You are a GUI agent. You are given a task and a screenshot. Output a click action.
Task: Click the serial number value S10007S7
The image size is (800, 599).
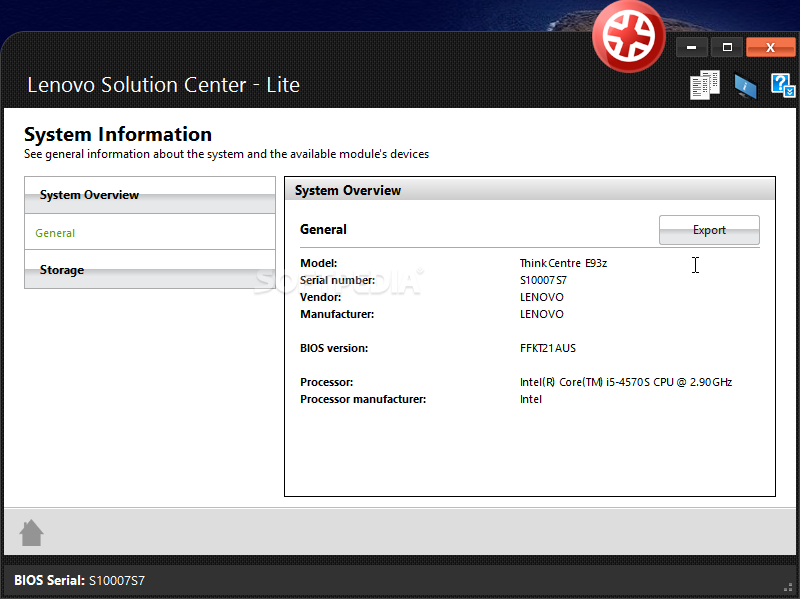pos(543,280)
